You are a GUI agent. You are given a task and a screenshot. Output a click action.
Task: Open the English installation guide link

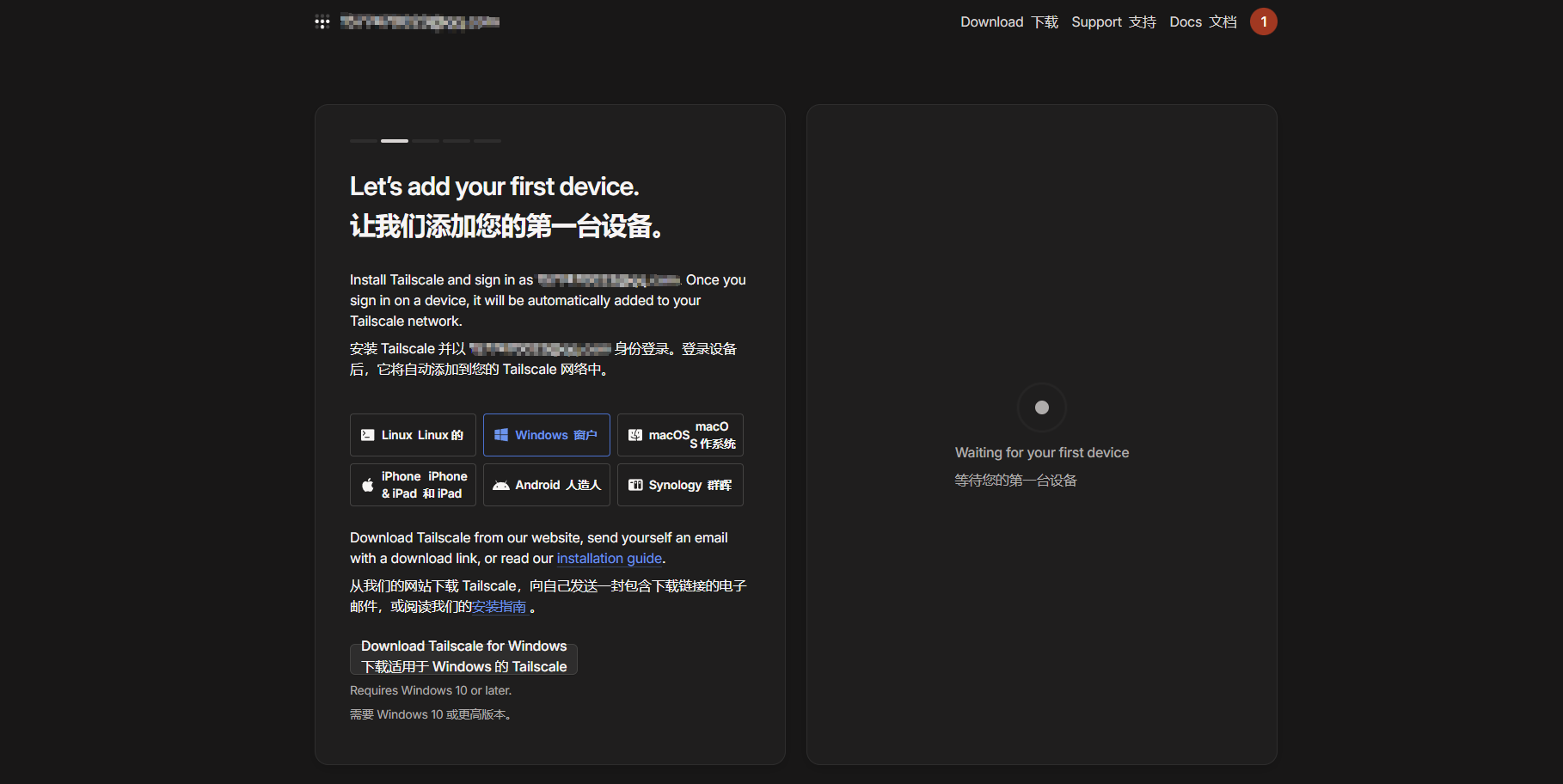tap(609, 559)
